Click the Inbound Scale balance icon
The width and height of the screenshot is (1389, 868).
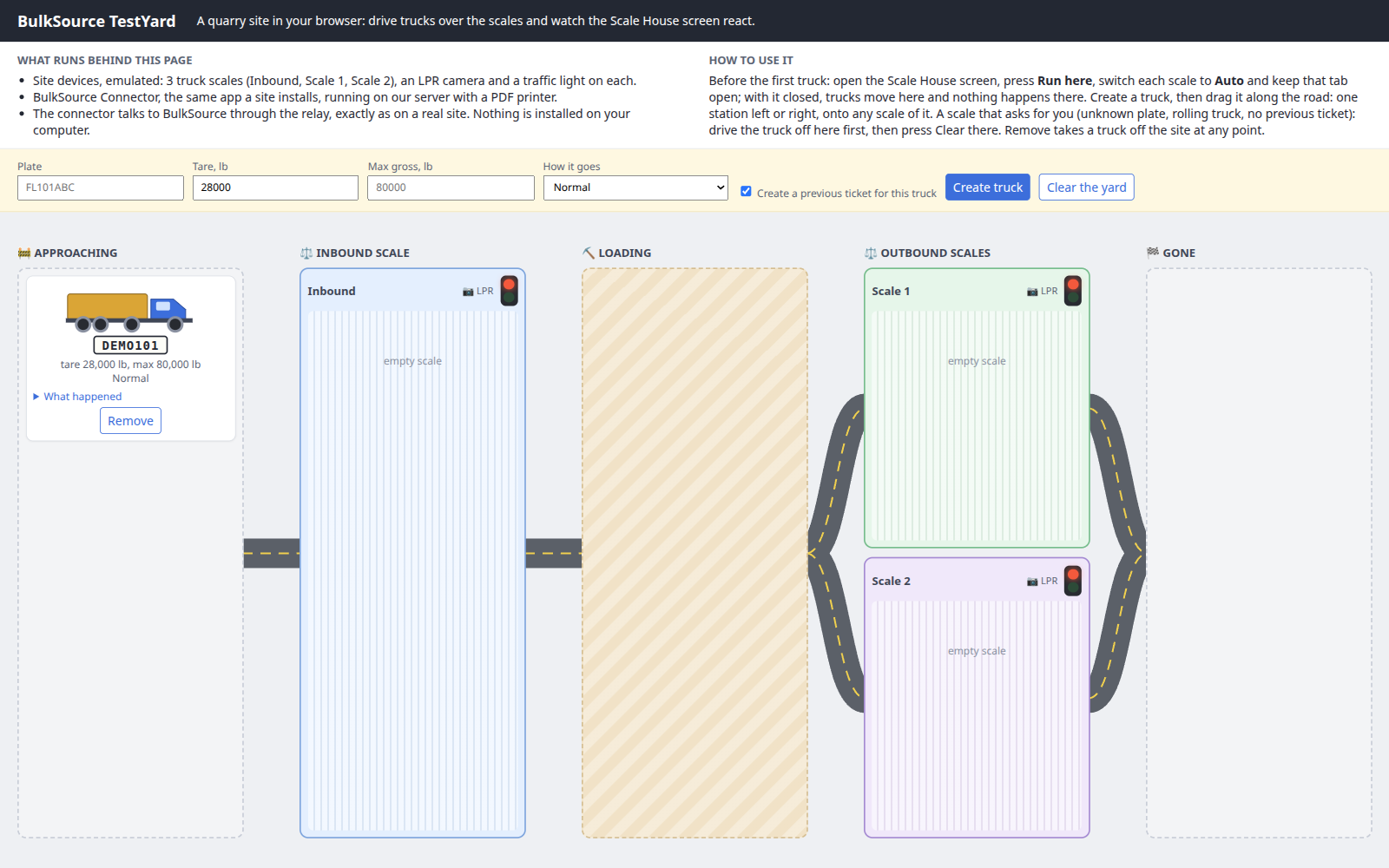click(x=306, y=253)
